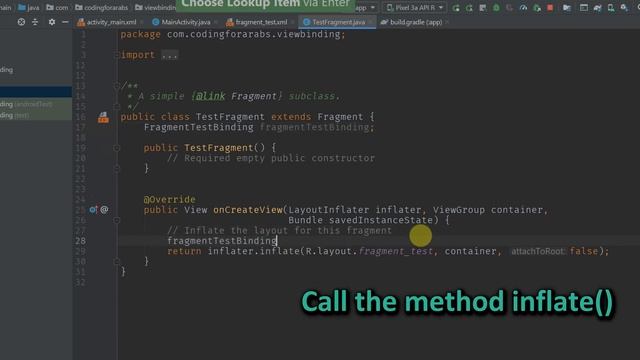Viewport: 640px width, 360px height.
Task: Select the (test) package tree item
Action: [36, 116]
